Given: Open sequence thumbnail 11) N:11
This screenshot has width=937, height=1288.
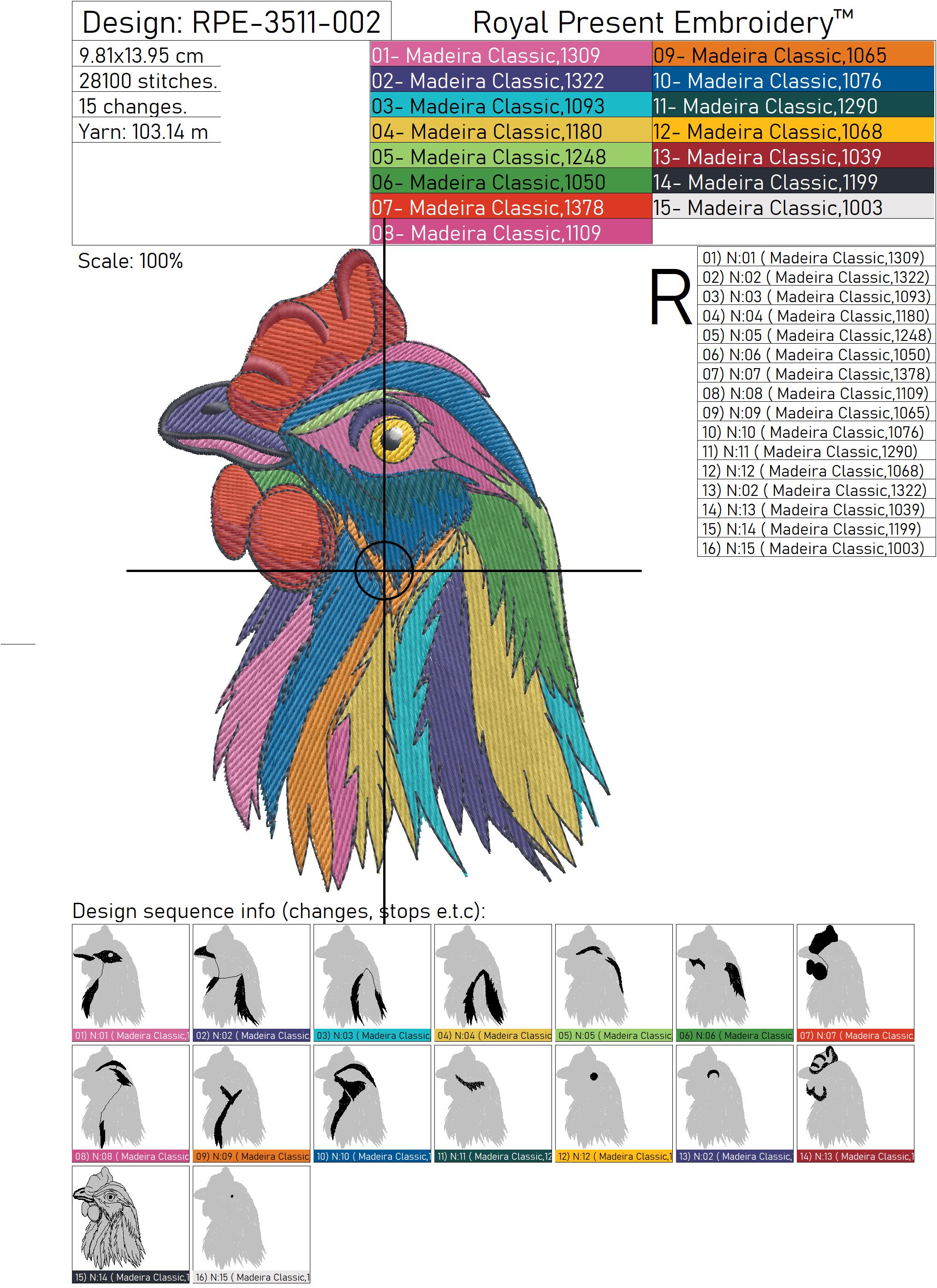Looking at the screenshot, I should point(493,1103).
